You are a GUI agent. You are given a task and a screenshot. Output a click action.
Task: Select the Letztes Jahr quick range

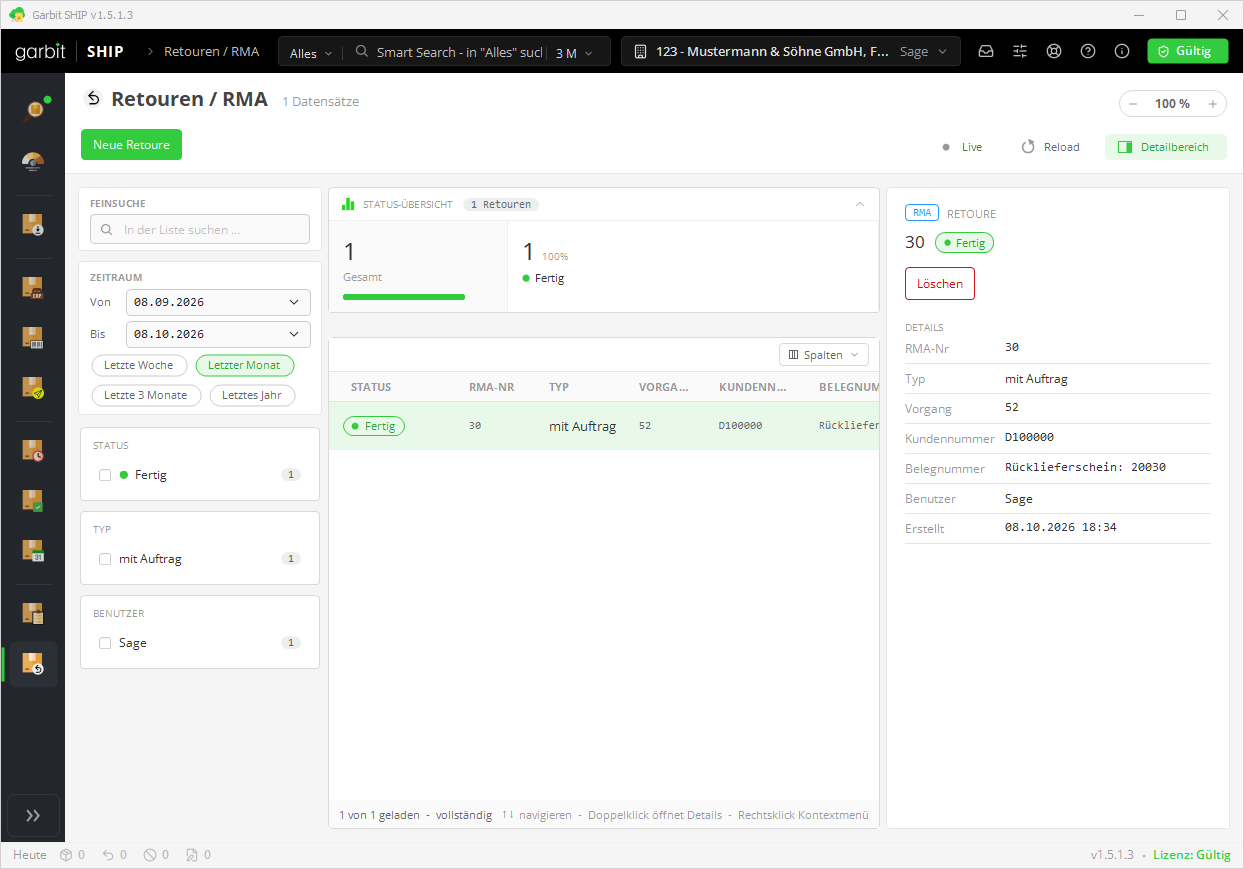252,395
